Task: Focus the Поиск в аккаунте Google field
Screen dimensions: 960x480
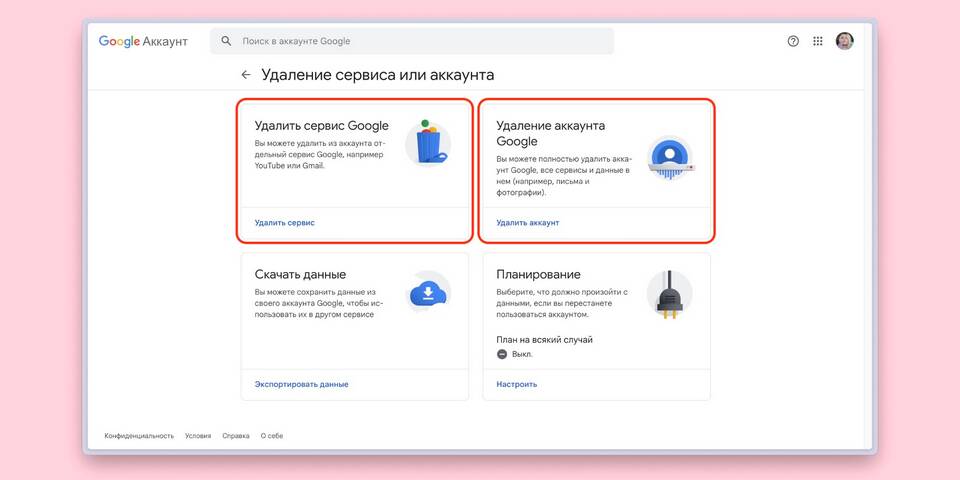Action: [420, 41]
